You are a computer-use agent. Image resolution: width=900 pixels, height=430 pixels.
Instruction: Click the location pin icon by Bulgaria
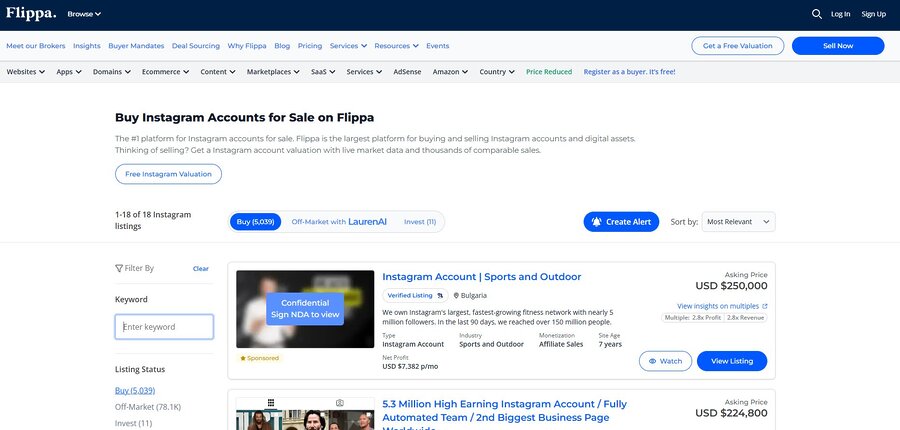[456, 296]
